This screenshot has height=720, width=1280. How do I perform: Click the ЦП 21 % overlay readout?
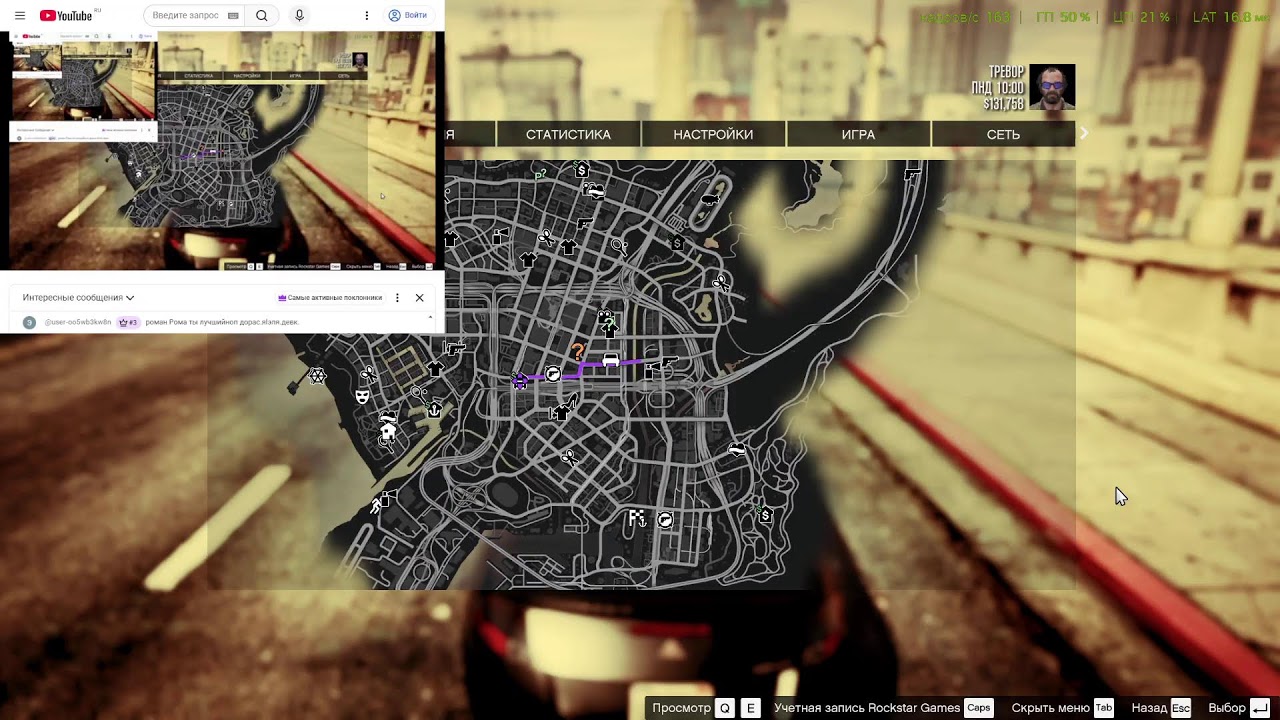coord(1140,17)
